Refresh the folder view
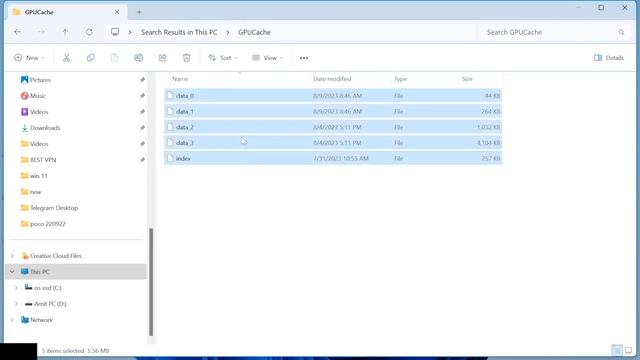This screenshot has height=360, width=640. click(89, 32)
